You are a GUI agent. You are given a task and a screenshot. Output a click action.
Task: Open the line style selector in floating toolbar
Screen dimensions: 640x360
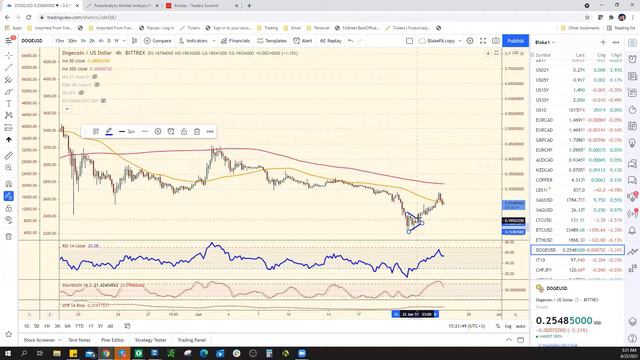[x=145, y=131]
